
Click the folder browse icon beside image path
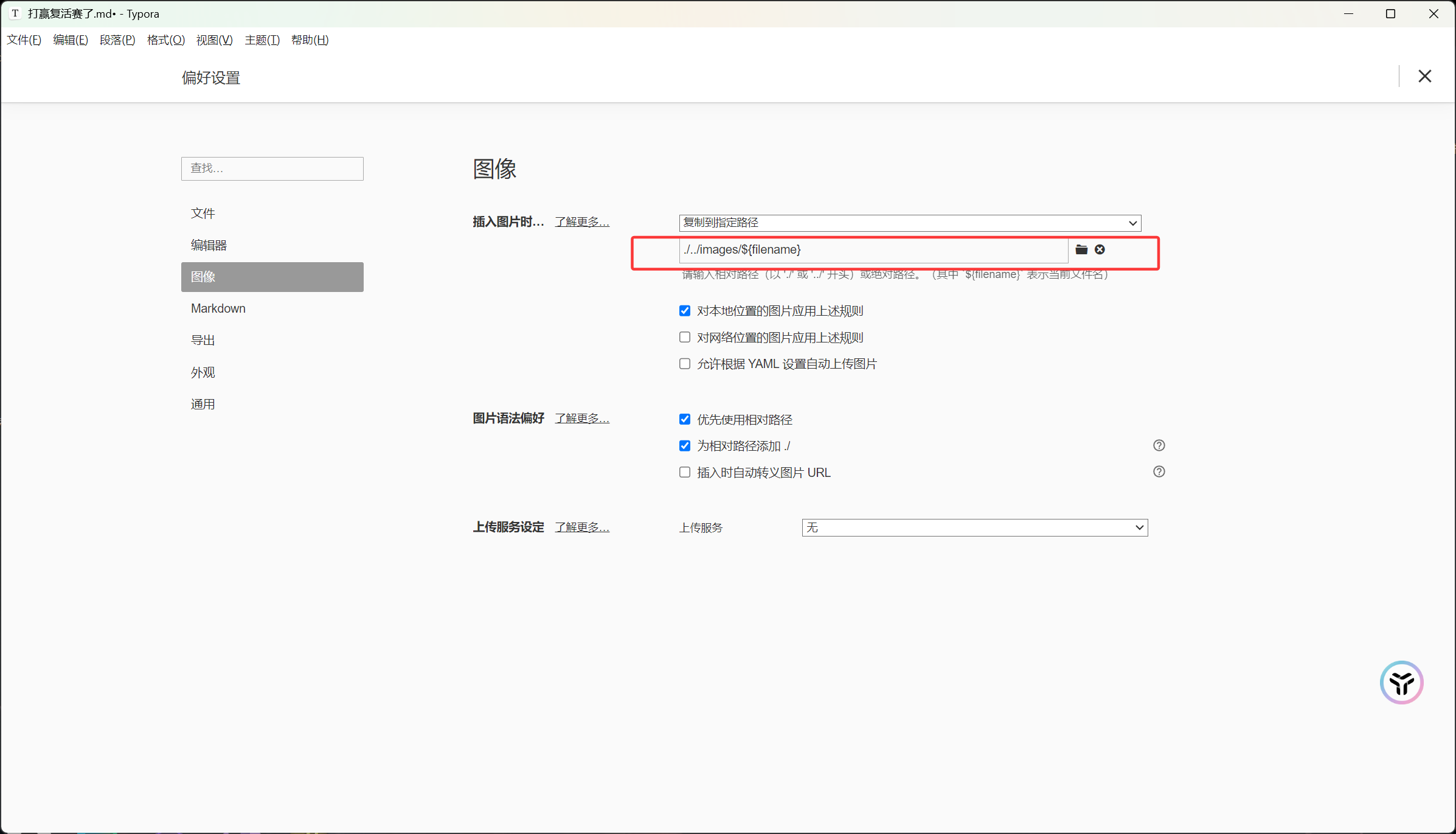click(x=1081, y=249)
